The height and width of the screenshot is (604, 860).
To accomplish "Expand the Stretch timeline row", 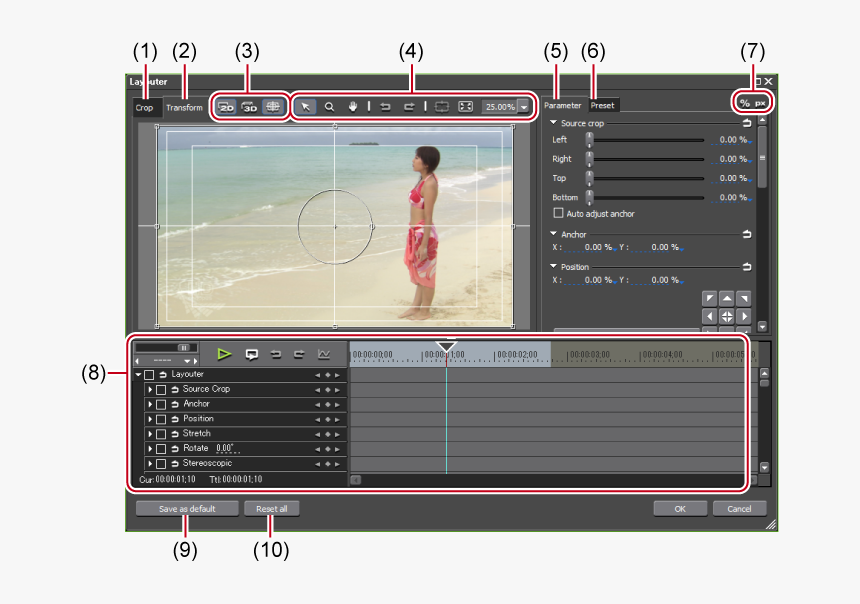I will coord(150,433).
